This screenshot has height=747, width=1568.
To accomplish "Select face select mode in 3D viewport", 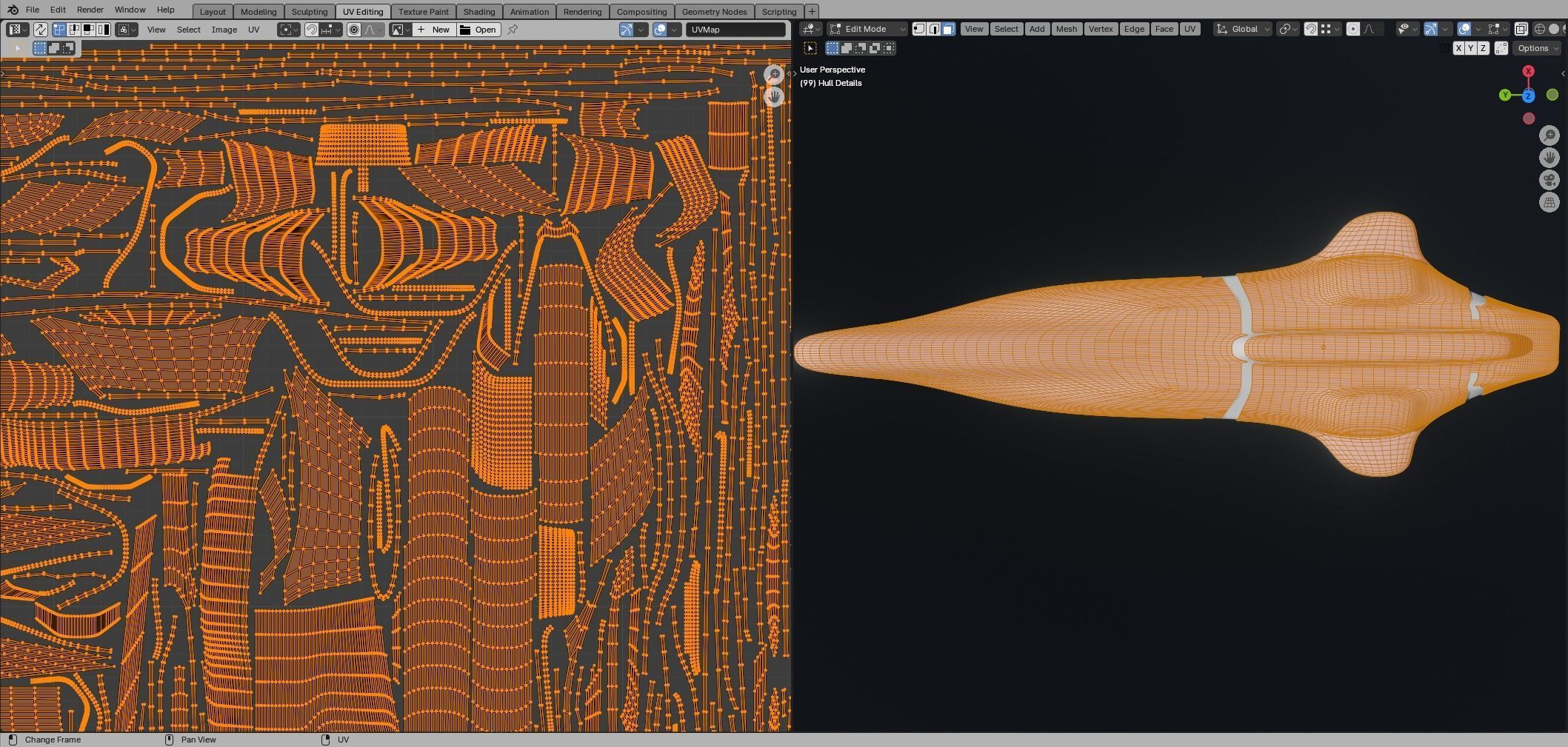I will coord(948,29).
